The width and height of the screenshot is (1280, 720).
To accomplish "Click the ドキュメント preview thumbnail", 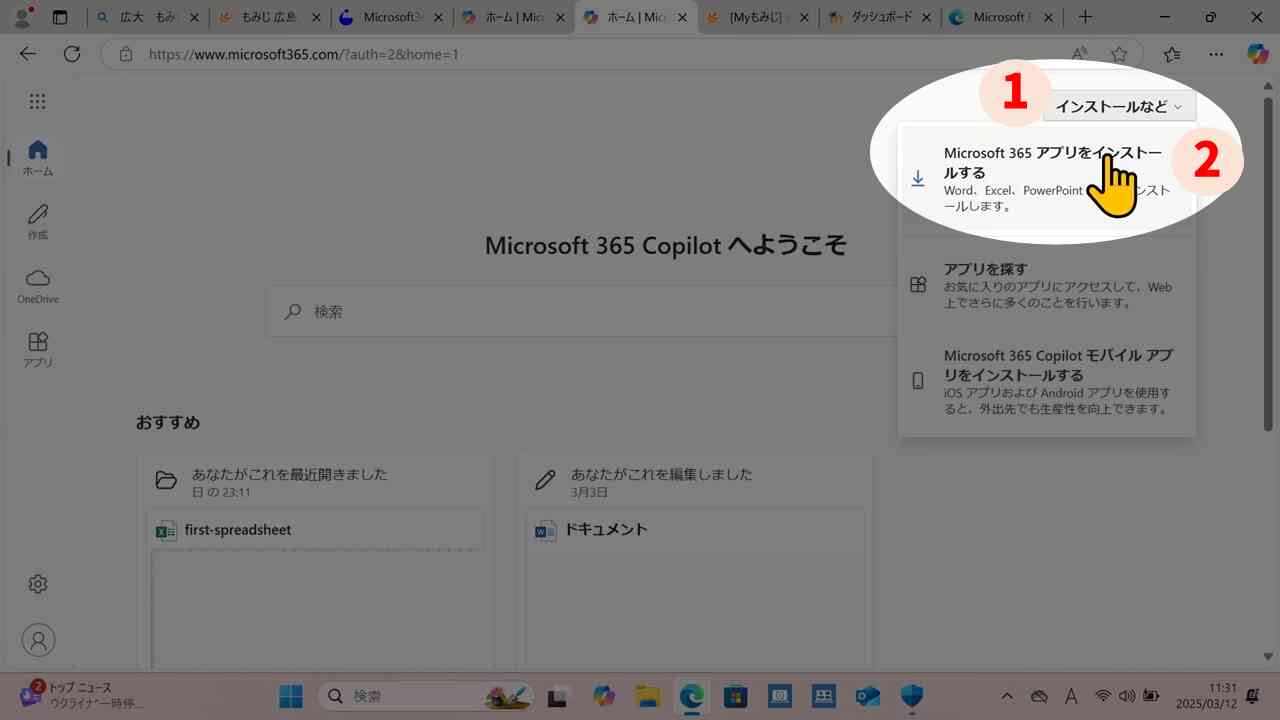I will click(695, 608).
